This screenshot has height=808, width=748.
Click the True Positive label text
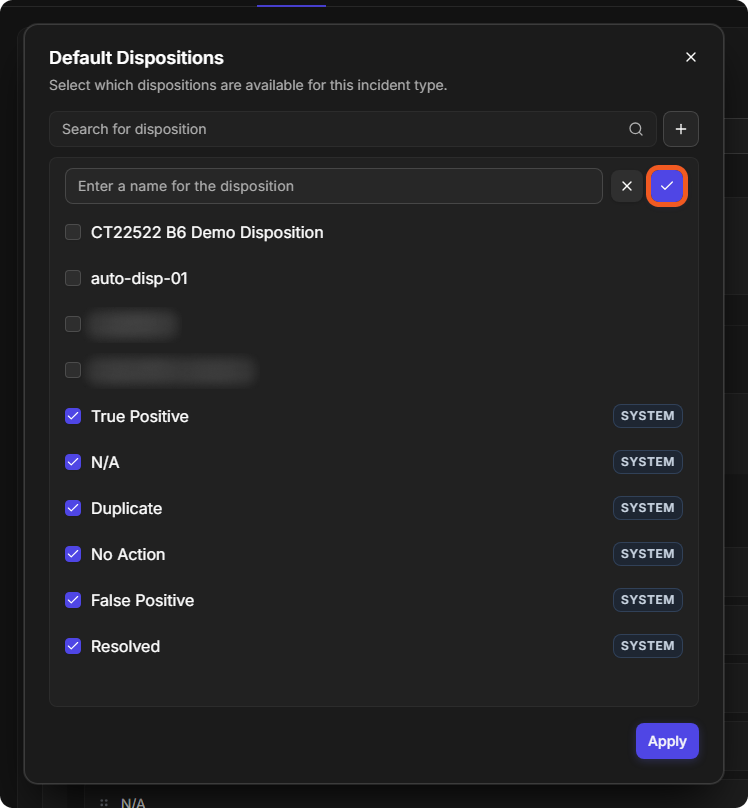click(140, 416)
